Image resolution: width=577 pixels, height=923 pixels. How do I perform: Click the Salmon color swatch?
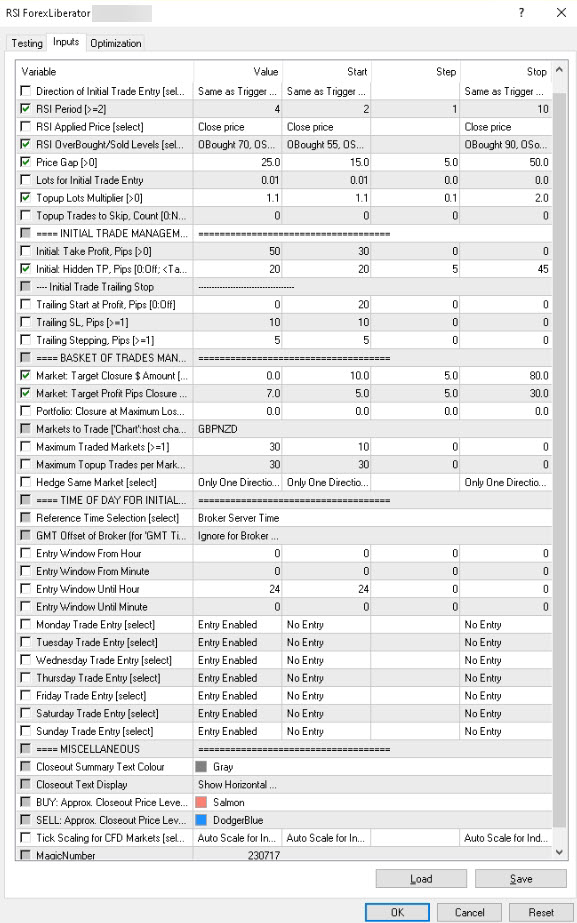point(201,802)
